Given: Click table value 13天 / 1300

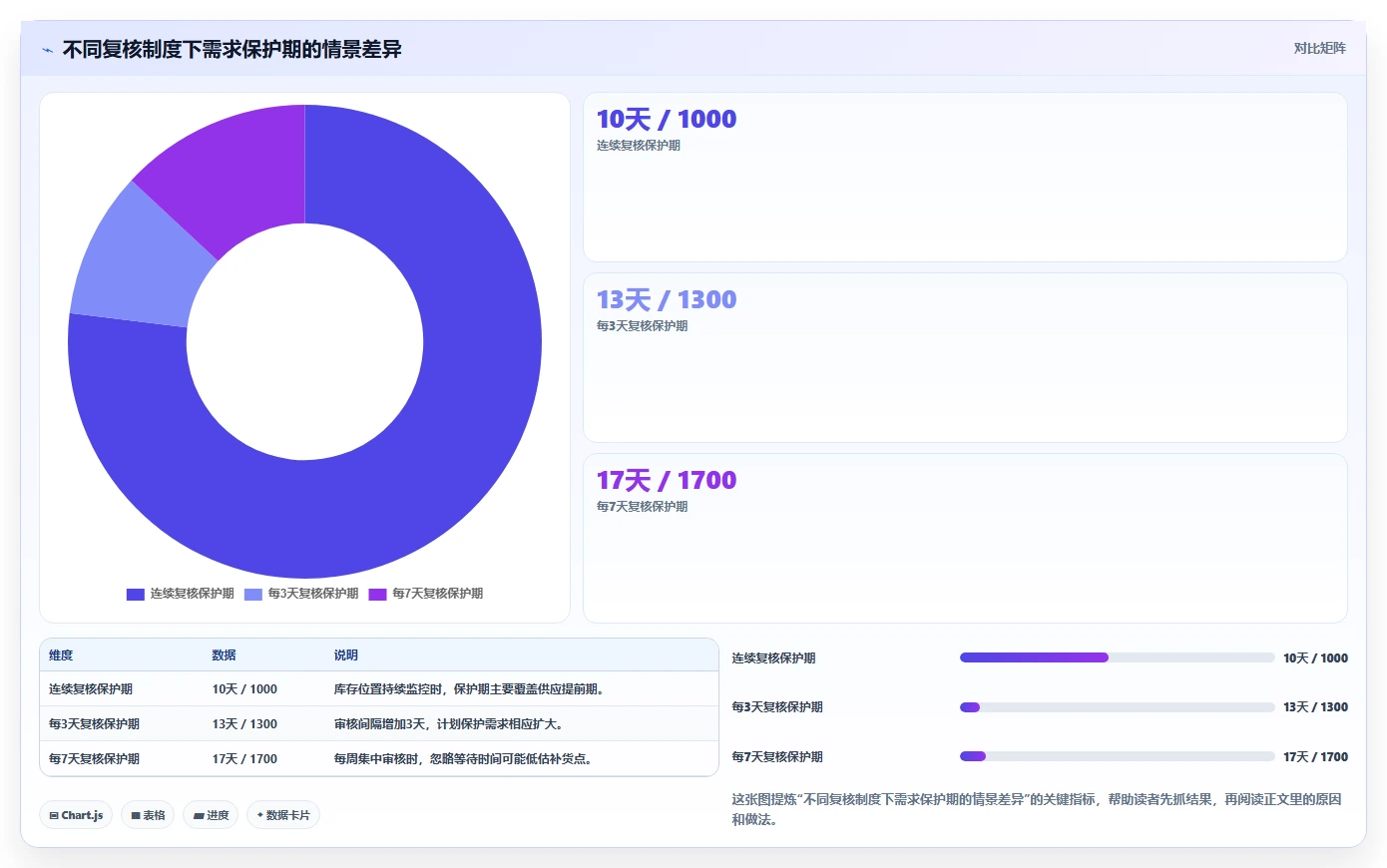Looking at the screenshot, I should [x=244, y=724].
